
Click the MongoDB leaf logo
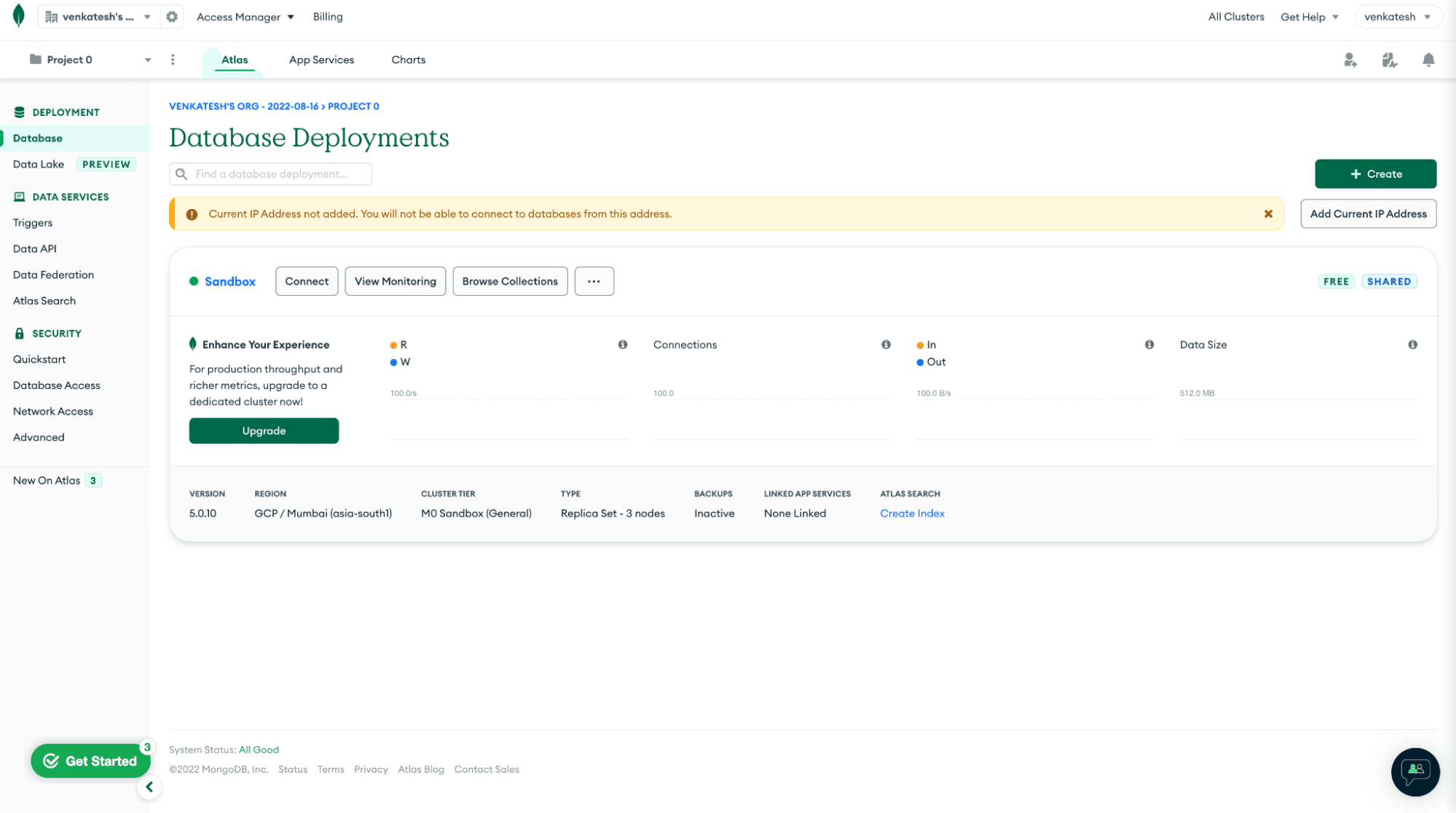[19, 16]
